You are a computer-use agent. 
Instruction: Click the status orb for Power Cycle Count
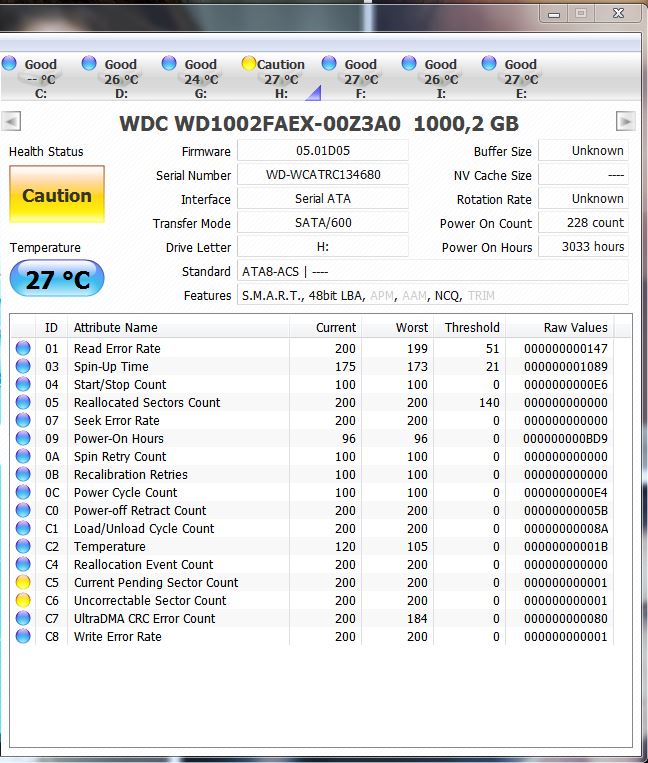[23, 492]
